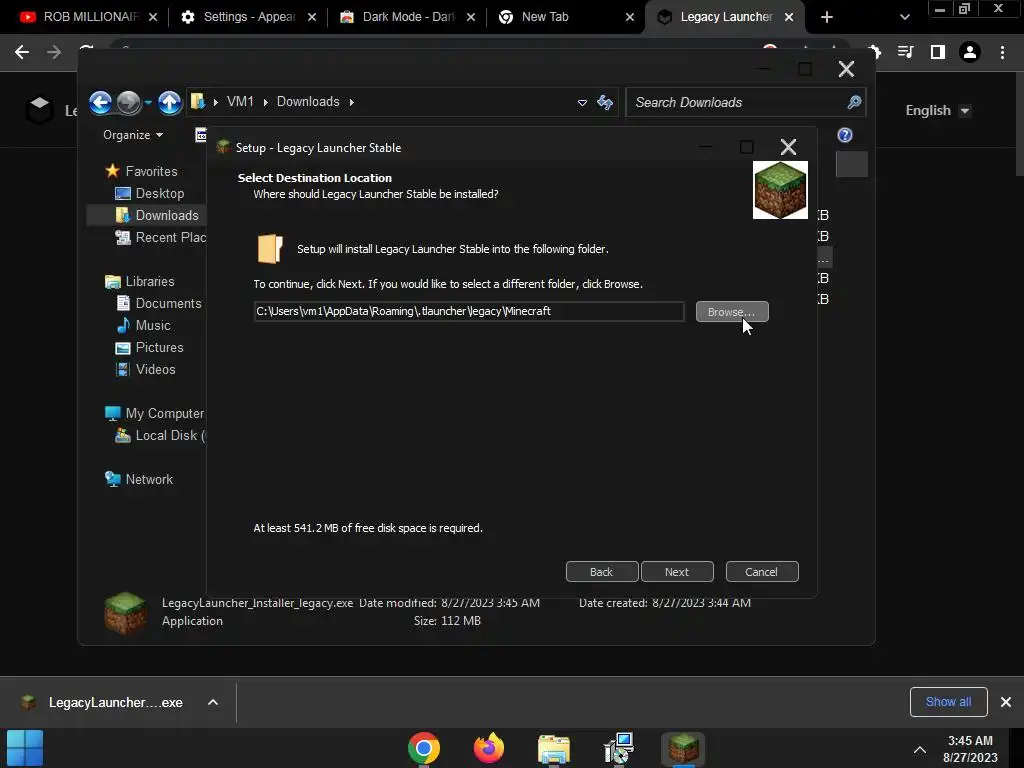Open the Organize menu
Screen dimensions: 1024x768
coord(133,135)
